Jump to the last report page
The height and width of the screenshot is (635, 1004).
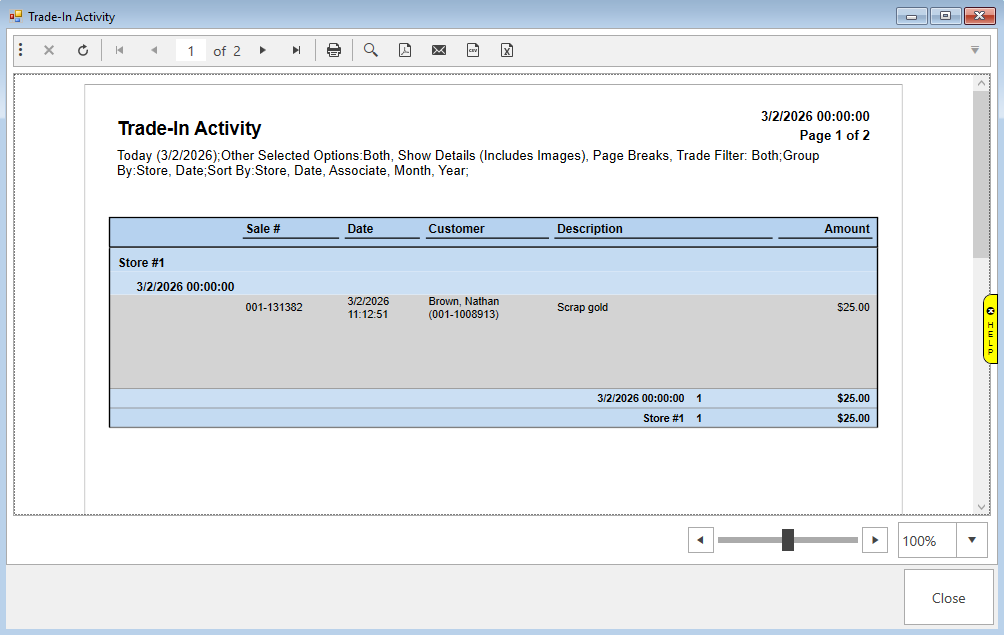(x=296, y=50)
